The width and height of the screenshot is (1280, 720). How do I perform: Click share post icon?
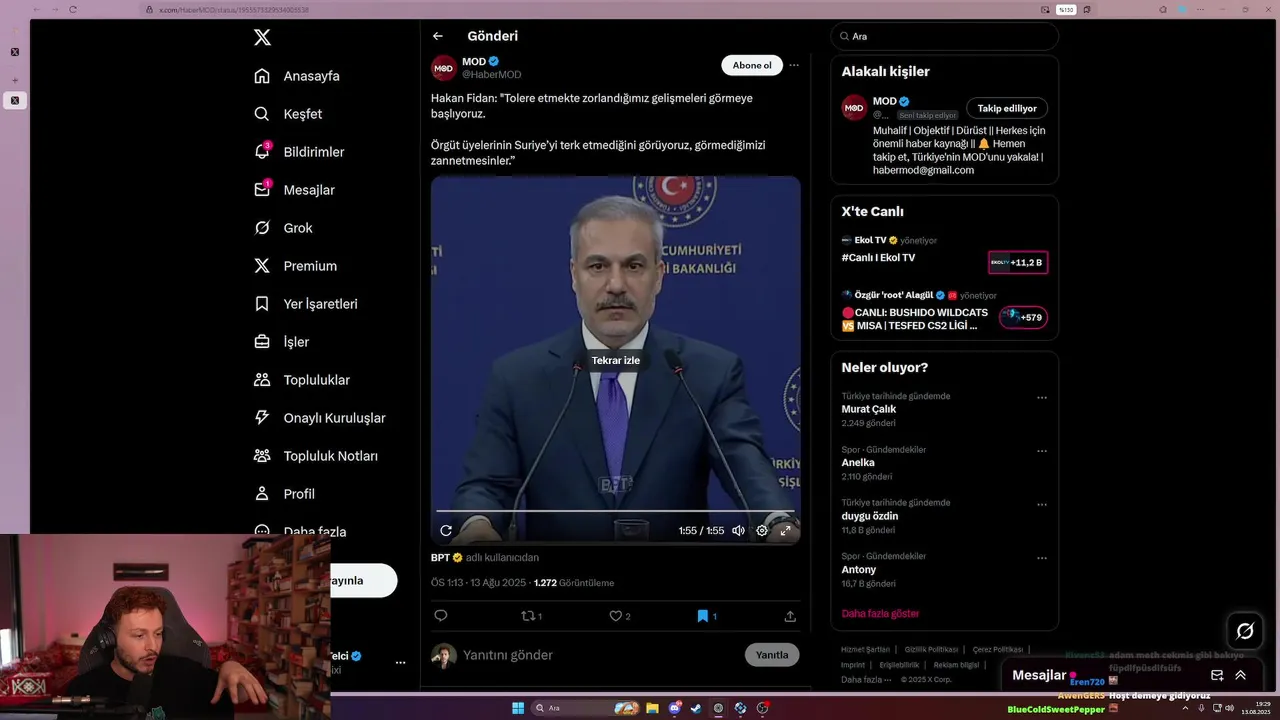[x=790, y=616]
